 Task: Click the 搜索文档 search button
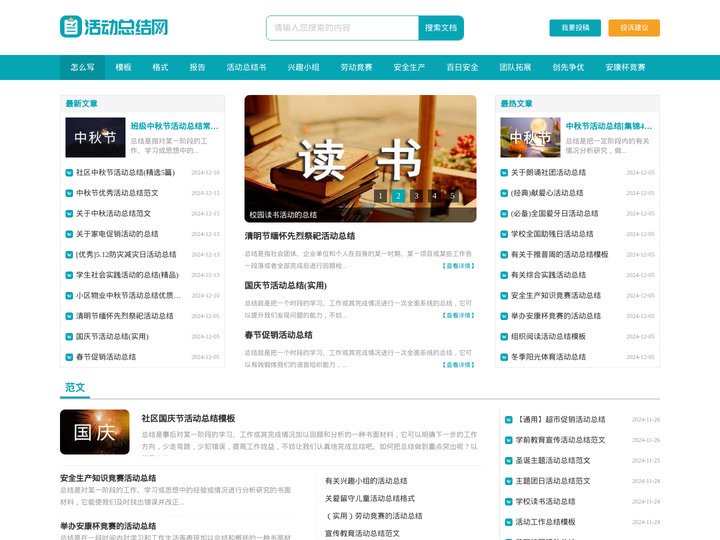pos(441,28)
